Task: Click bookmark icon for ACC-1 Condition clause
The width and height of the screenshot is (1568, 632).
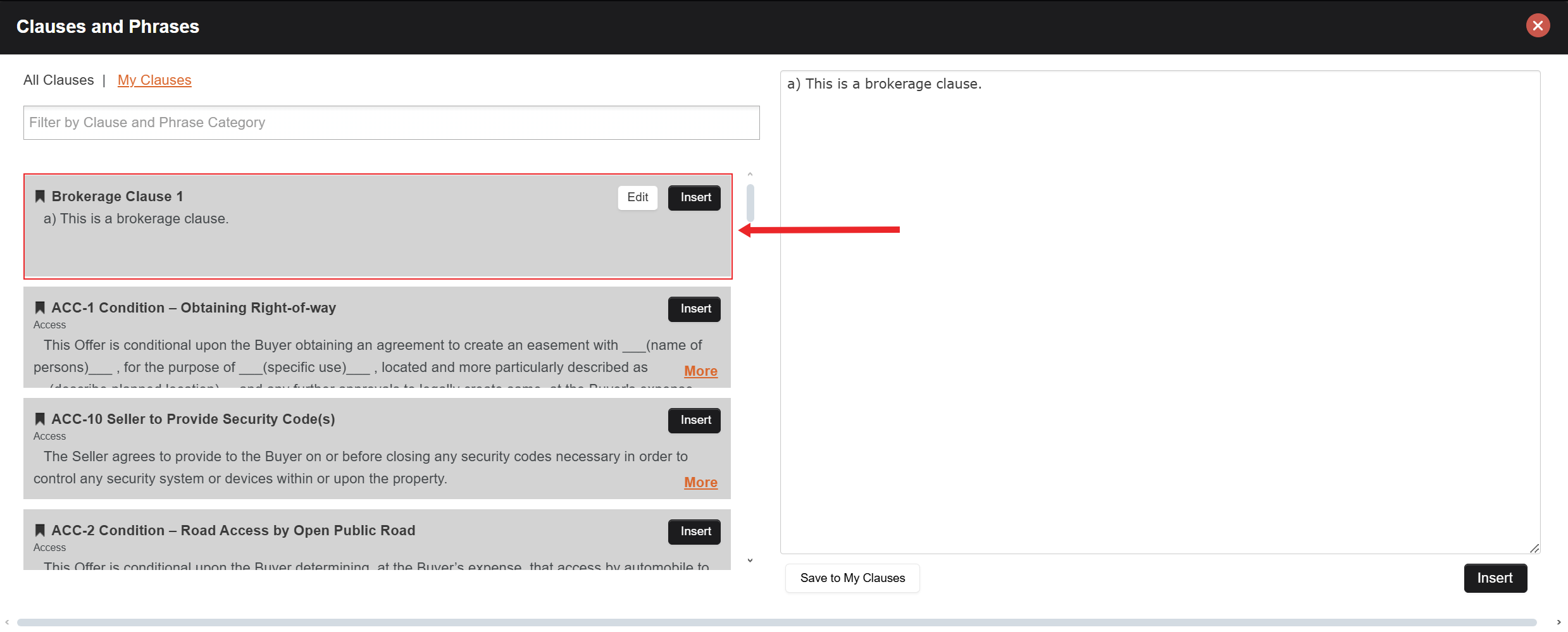Action: pos(40,308)
